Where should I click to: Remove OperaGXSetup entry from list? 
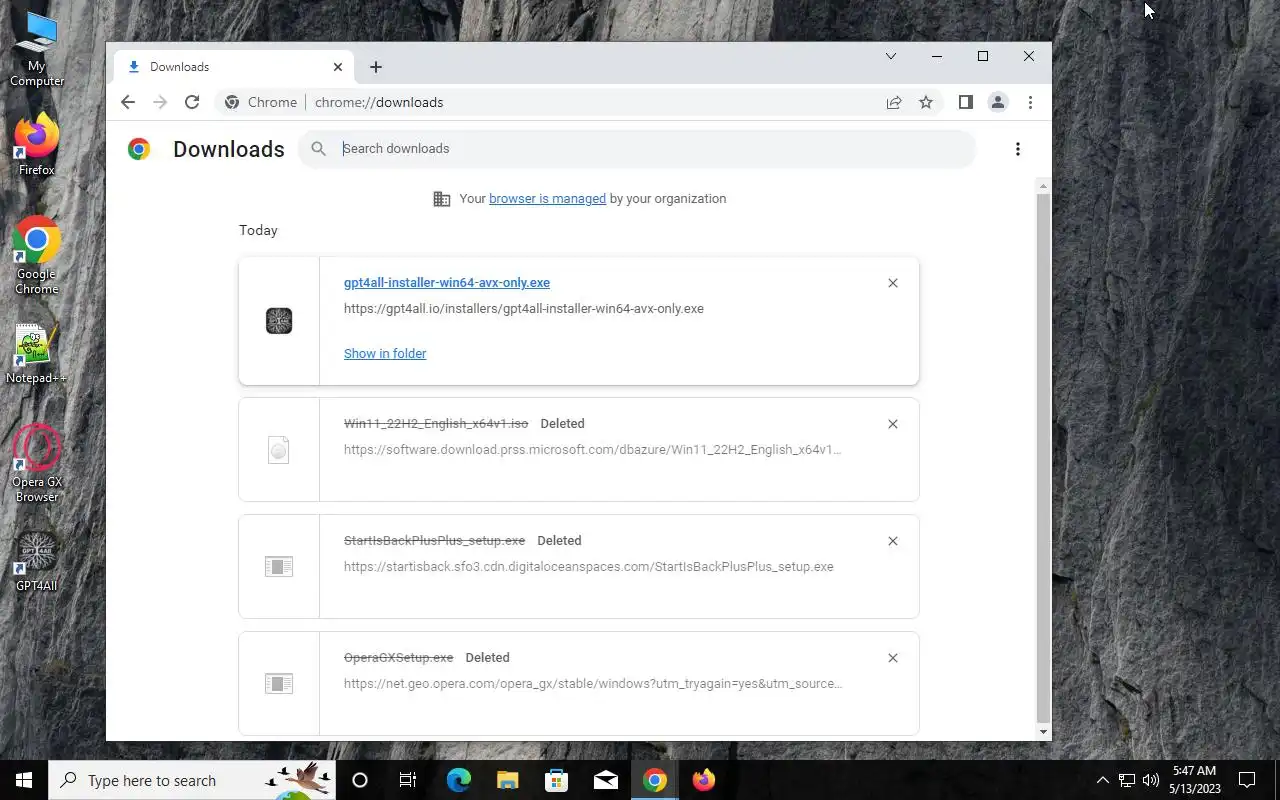click(893, 658)
